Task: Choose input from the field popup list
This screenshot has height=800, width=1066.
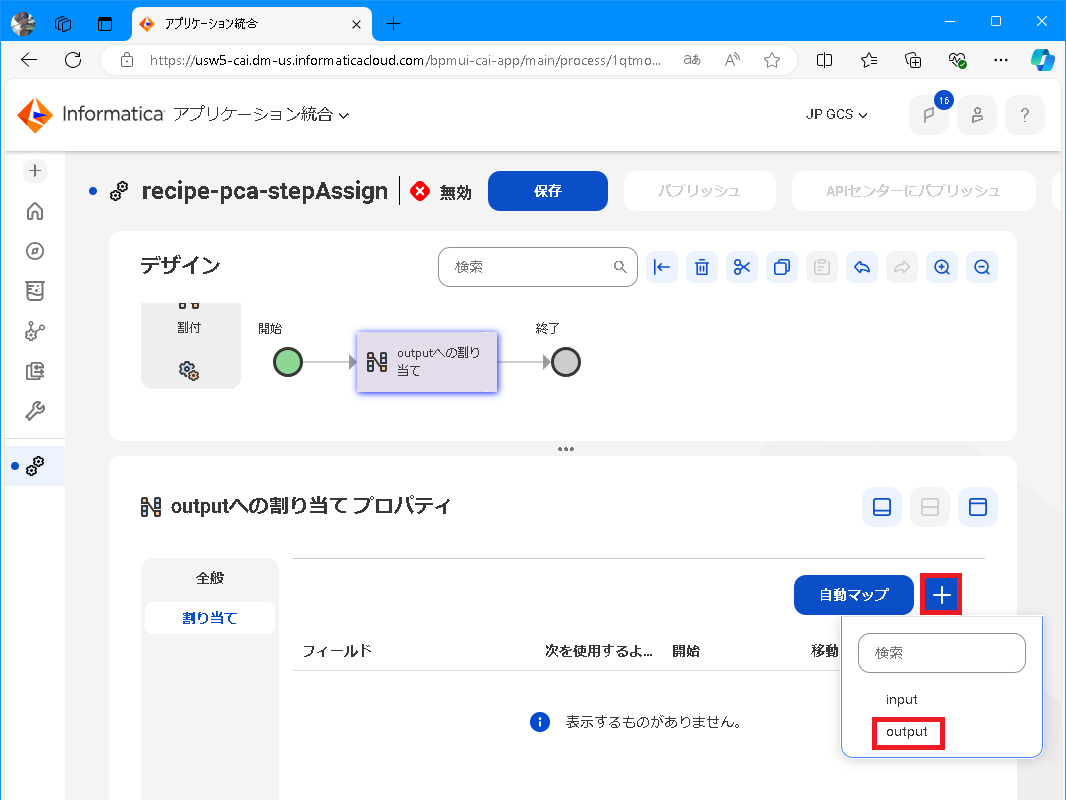Action: click(x=901, y=699)
